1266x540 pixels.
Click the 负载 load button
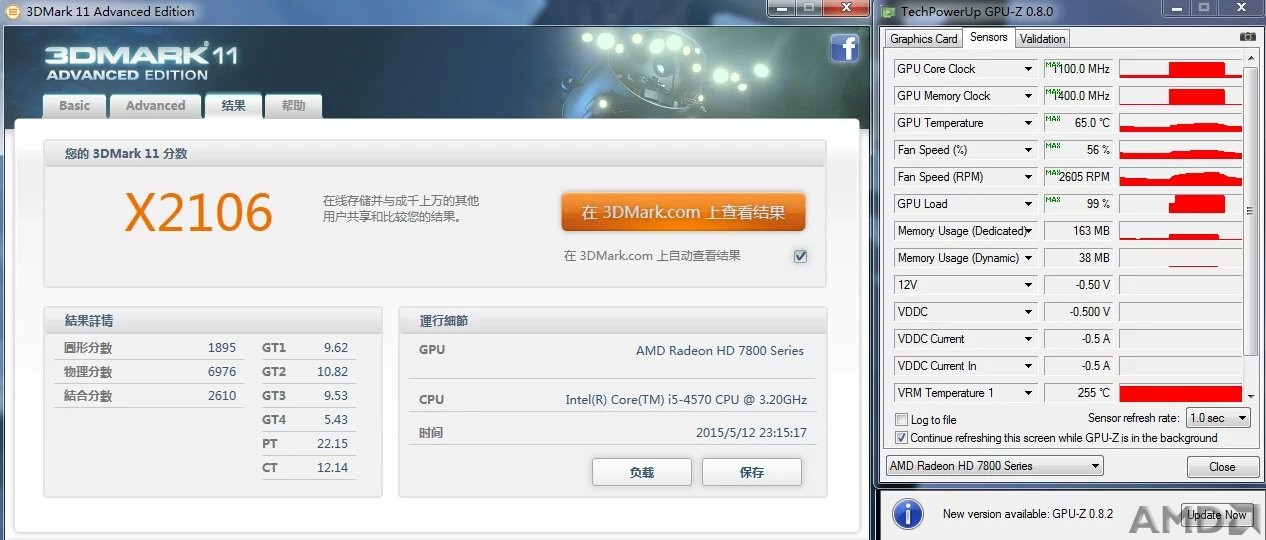click(x=642, y=472)
